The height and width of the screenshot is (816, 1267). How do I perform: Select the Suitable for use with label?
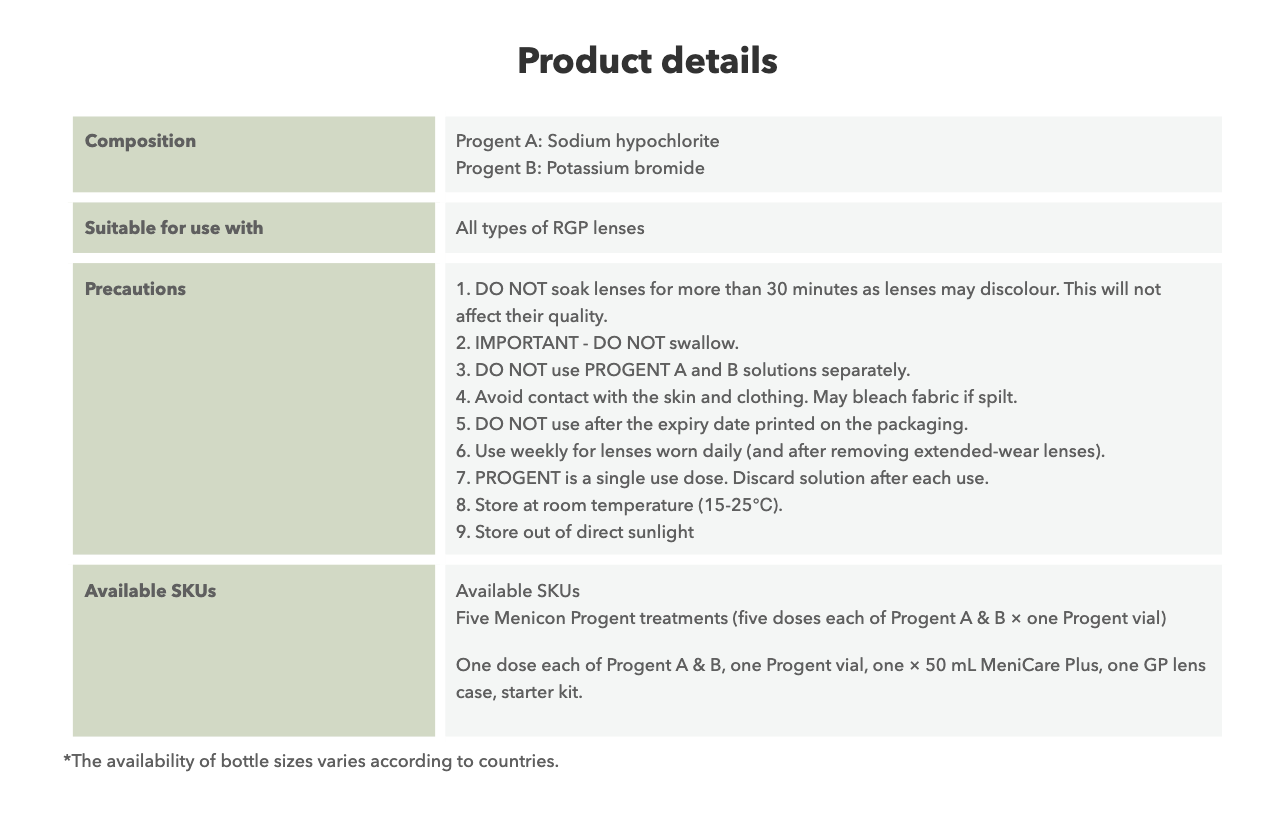pos(174,228)
